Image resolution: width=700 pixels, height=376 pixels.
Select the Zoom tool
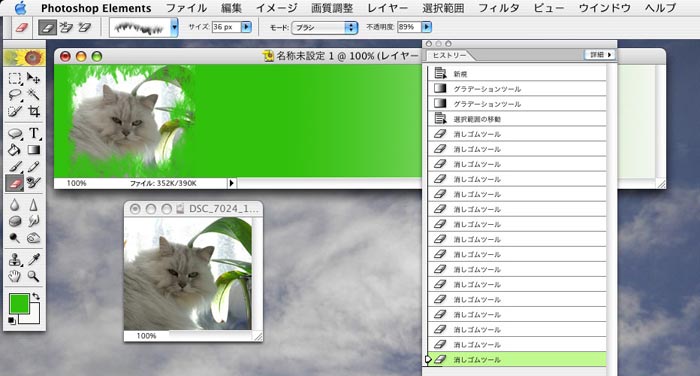[33, 276]
